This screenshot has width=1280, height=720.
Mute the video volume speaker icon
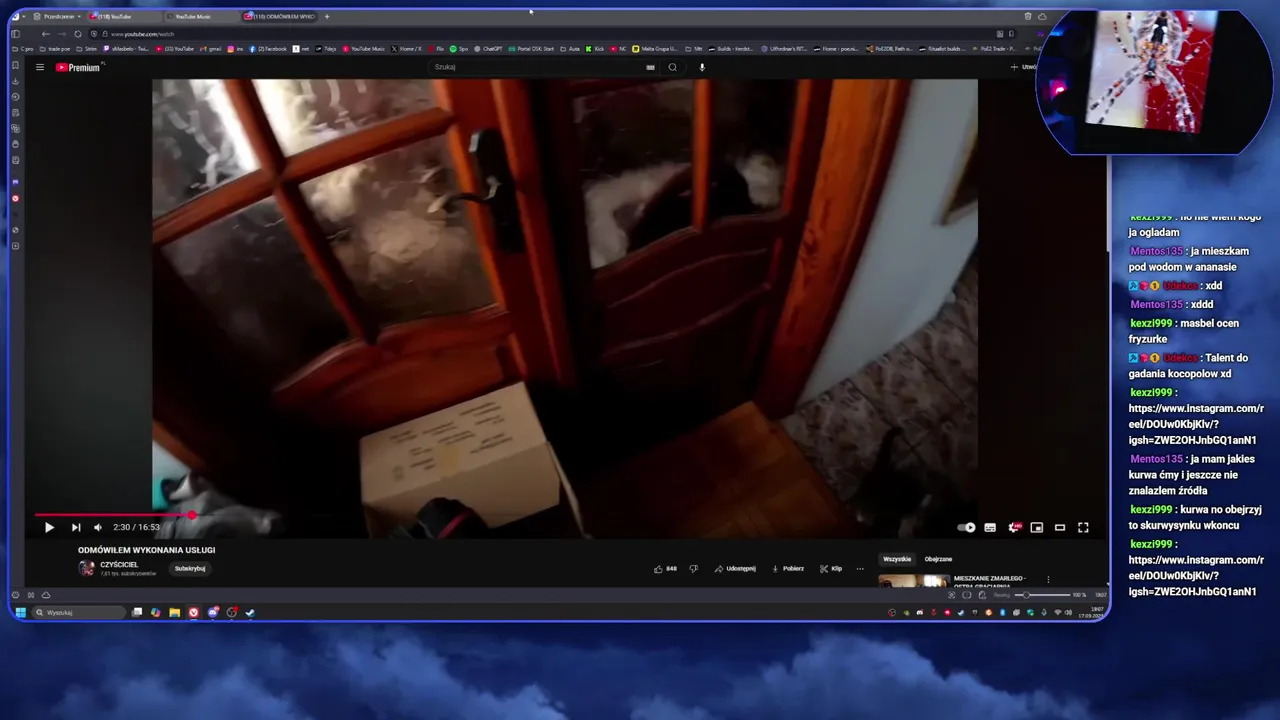pos(98,527)
